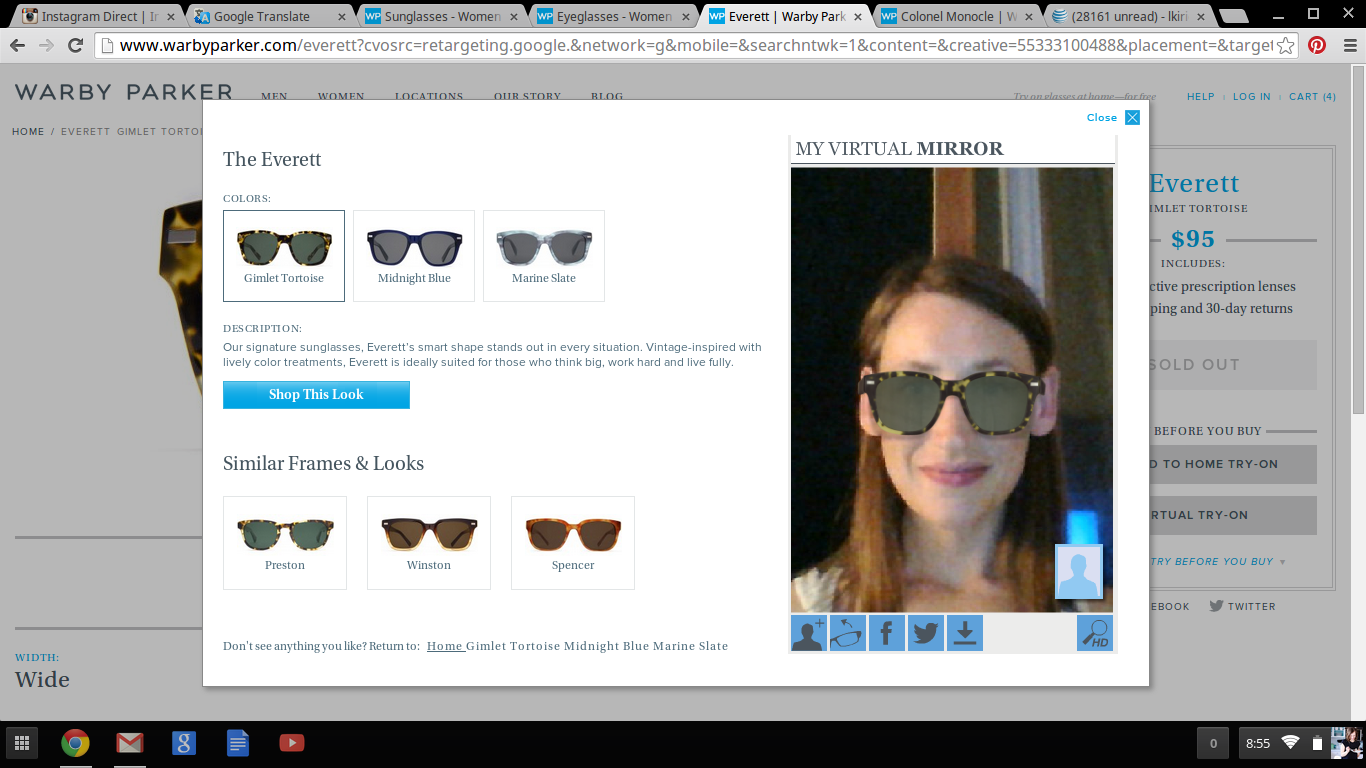Open Gmail from the shelf
The height and width of the screenshot is (768, 1366).
[129, 743]
